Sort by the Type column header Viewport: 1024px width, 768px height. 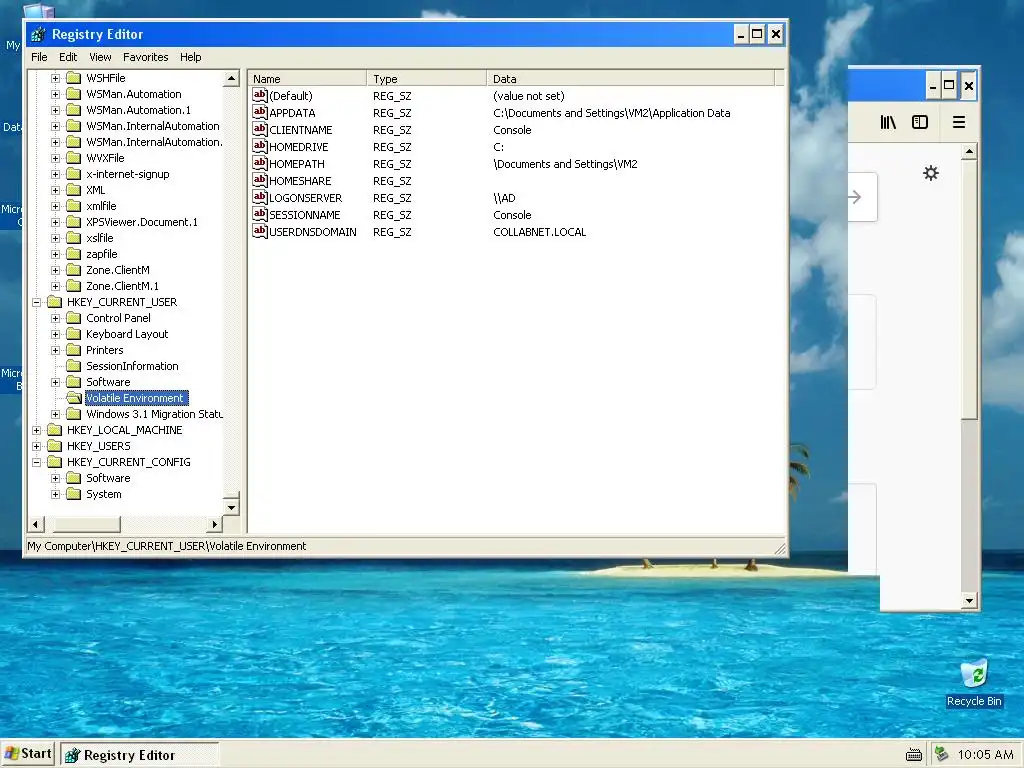pos(426,78)
